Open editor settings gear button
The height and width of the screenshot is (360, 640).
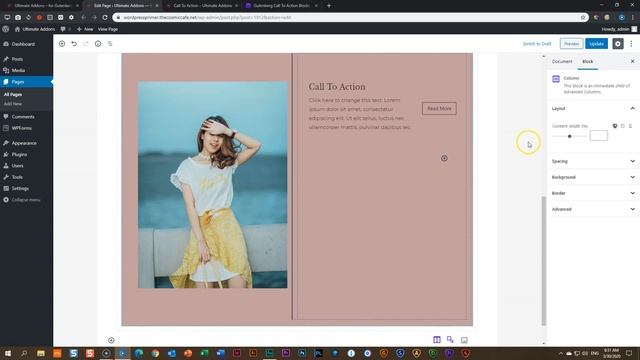click(618, 44)
